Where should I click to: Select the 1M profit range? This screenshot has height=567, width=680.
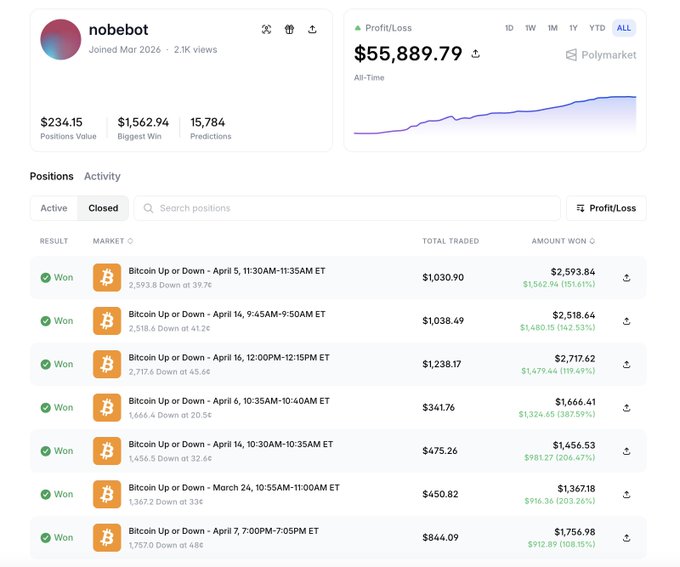552,28
